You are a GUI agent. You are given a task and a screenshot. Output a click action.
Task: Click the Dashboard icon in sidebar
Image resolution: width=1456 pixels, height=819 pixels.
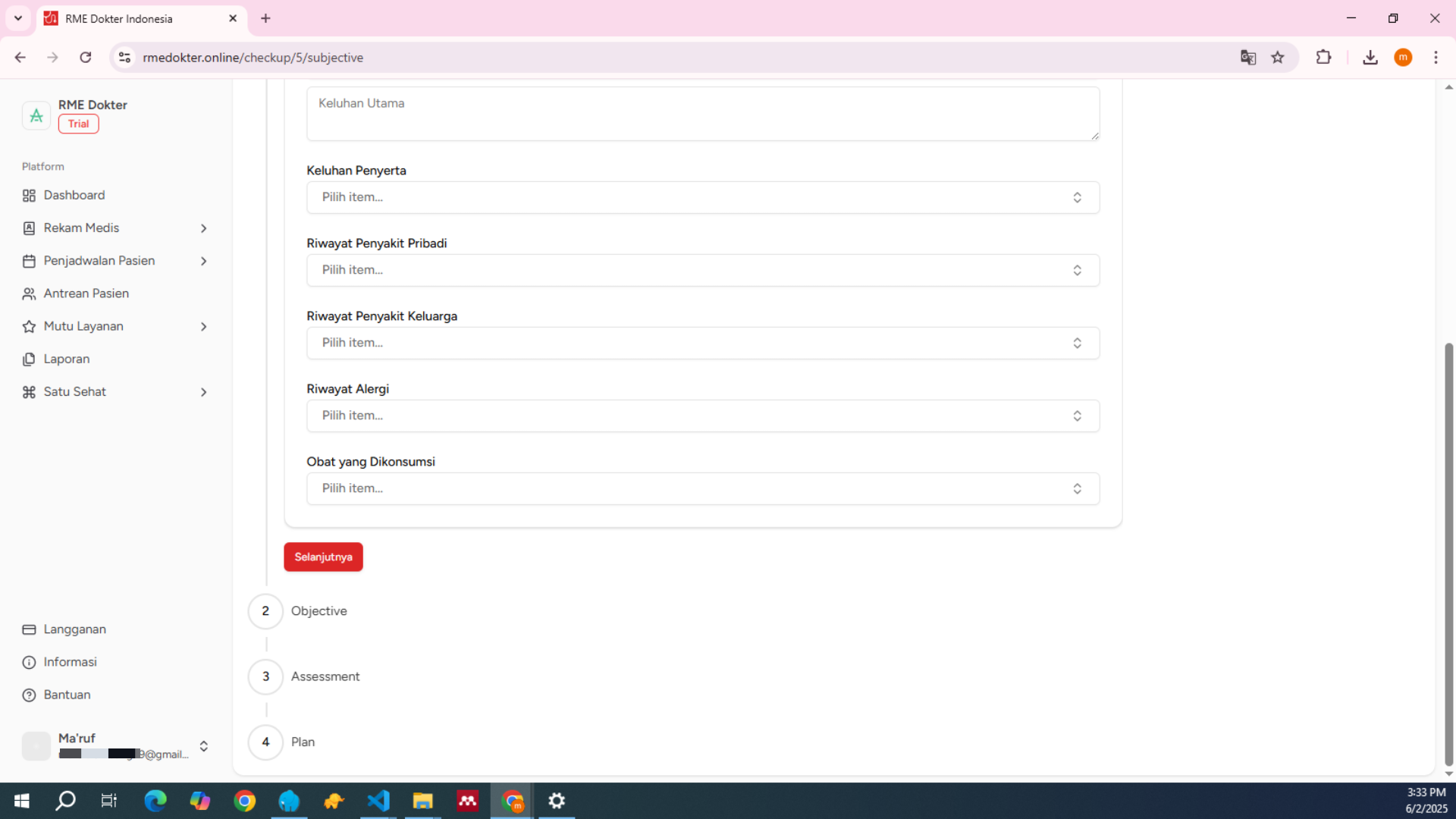pos(29,196)
